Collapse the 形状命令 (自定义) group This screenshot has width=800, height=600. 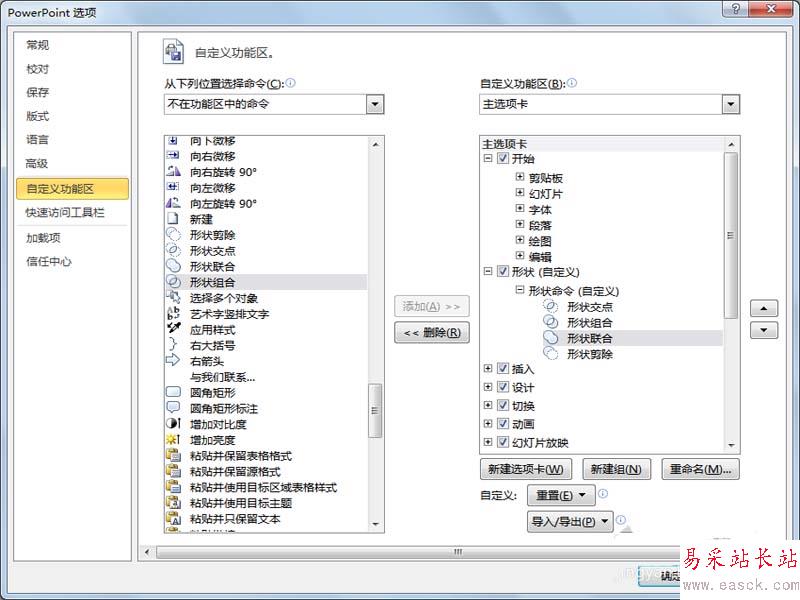coord(519,290)
